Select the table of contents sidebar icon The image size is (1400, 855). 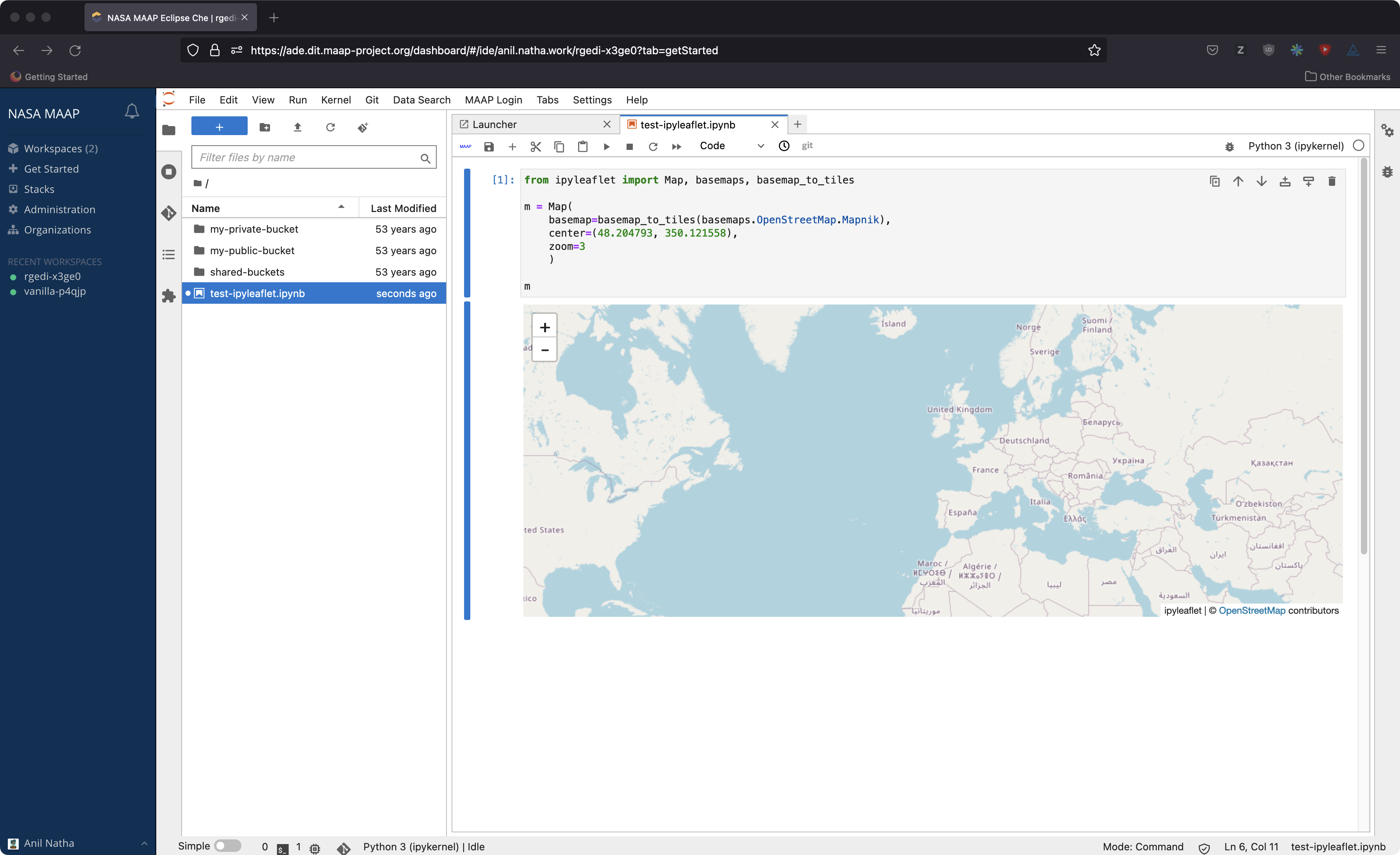click(x=169, y=254)
